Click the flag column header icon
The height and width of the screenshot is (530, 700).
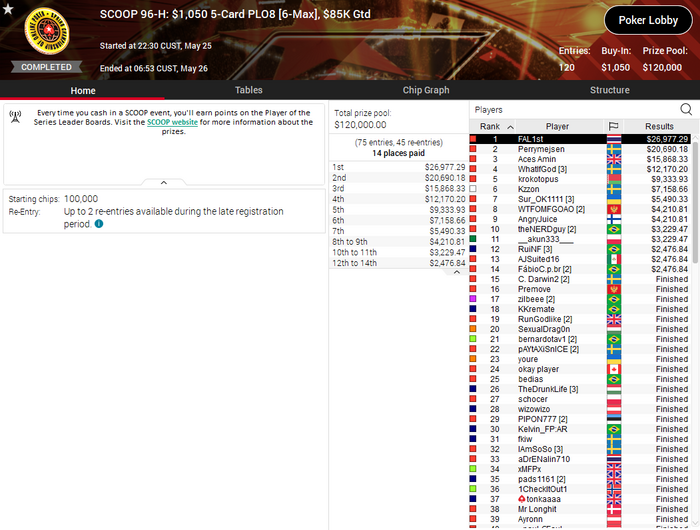(614, 126)
